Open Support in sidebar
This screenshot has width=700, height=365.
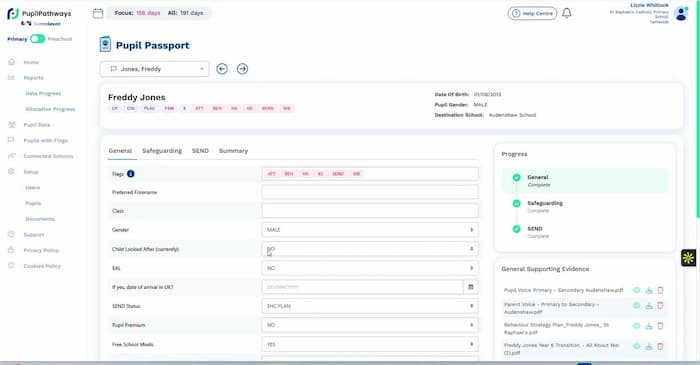pyautogui.click(x=34, y=235)
